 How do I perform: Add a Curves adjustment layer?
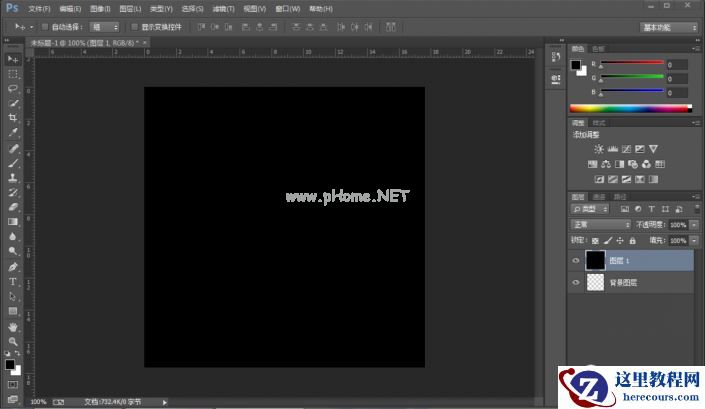pyautogui.click(x=626, y=149)
